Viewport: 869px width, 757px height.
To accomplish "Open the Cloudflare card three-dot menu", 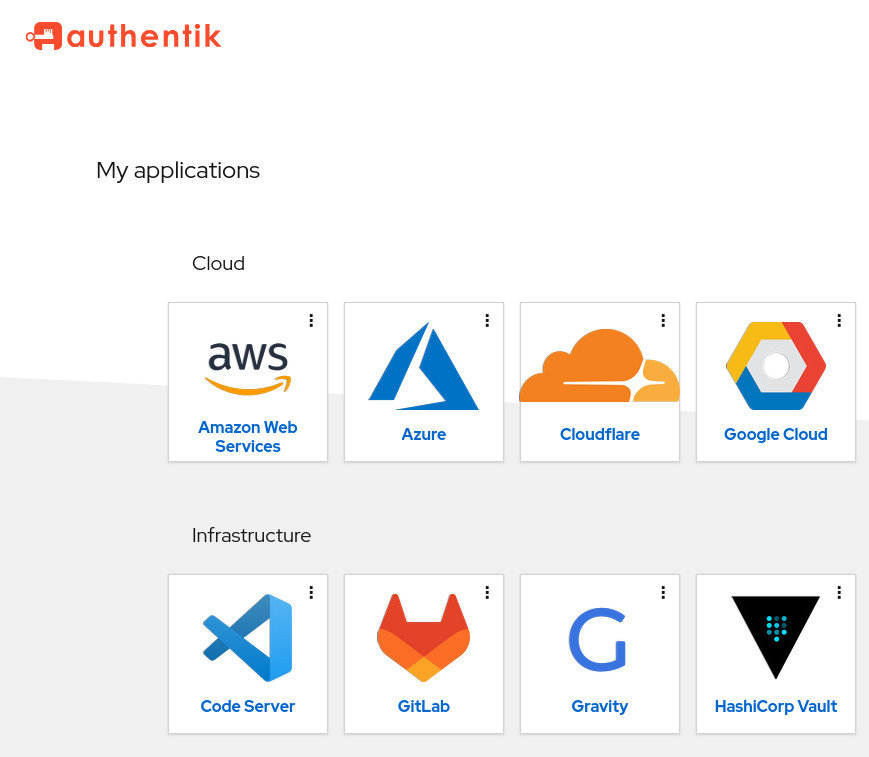I will point(663,320).
